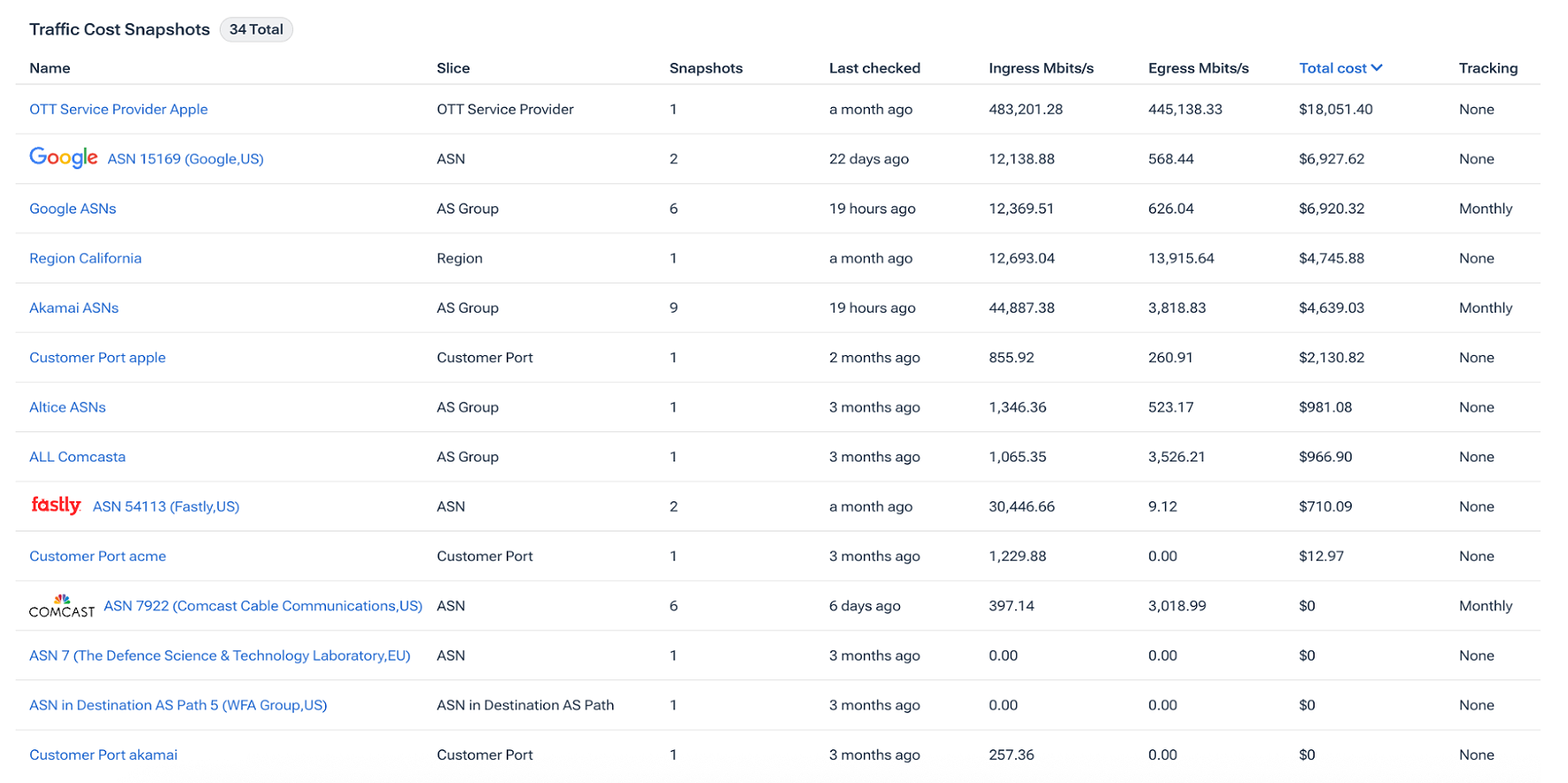Click the Comcast logo icon

pos(62,606)
